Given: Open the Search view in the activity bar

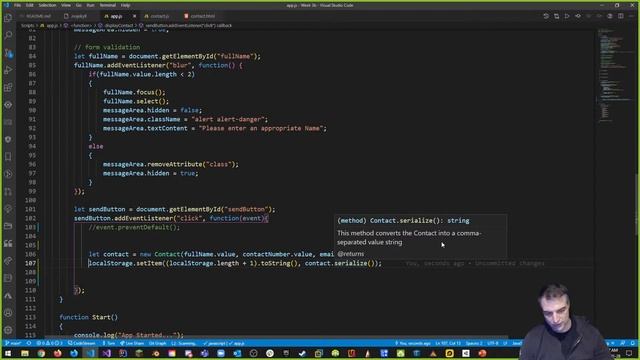Looking at the screenshot, I should click(x=8, y=36).
